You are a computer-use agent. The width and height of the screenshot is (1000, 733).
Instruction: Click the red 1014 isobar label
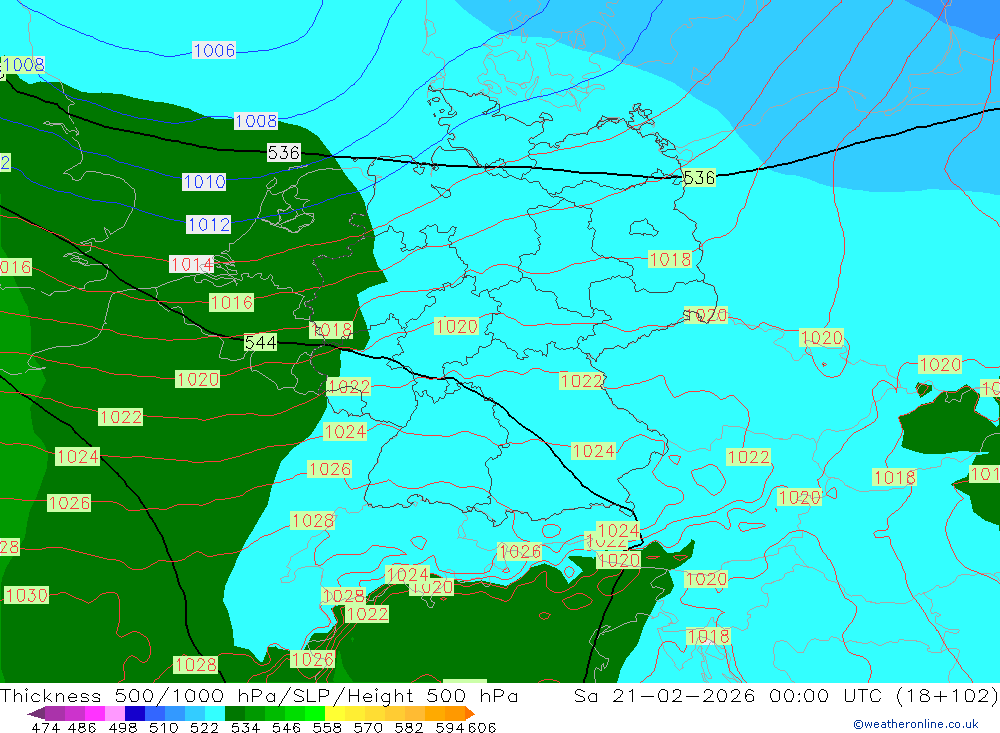coord(191,264)
